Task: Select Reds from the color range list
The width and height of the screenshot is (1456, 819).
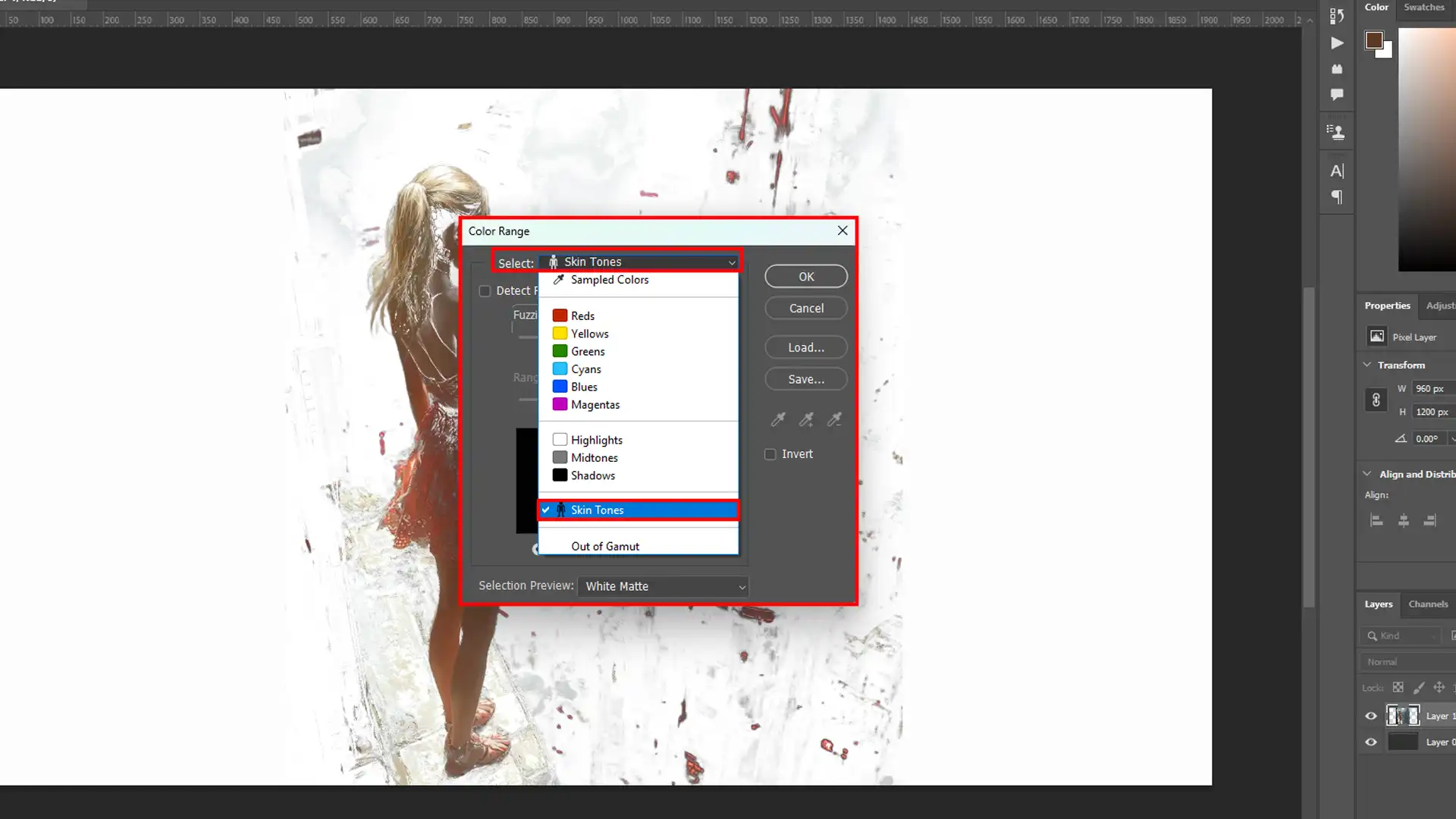Action: pos(582,315)
